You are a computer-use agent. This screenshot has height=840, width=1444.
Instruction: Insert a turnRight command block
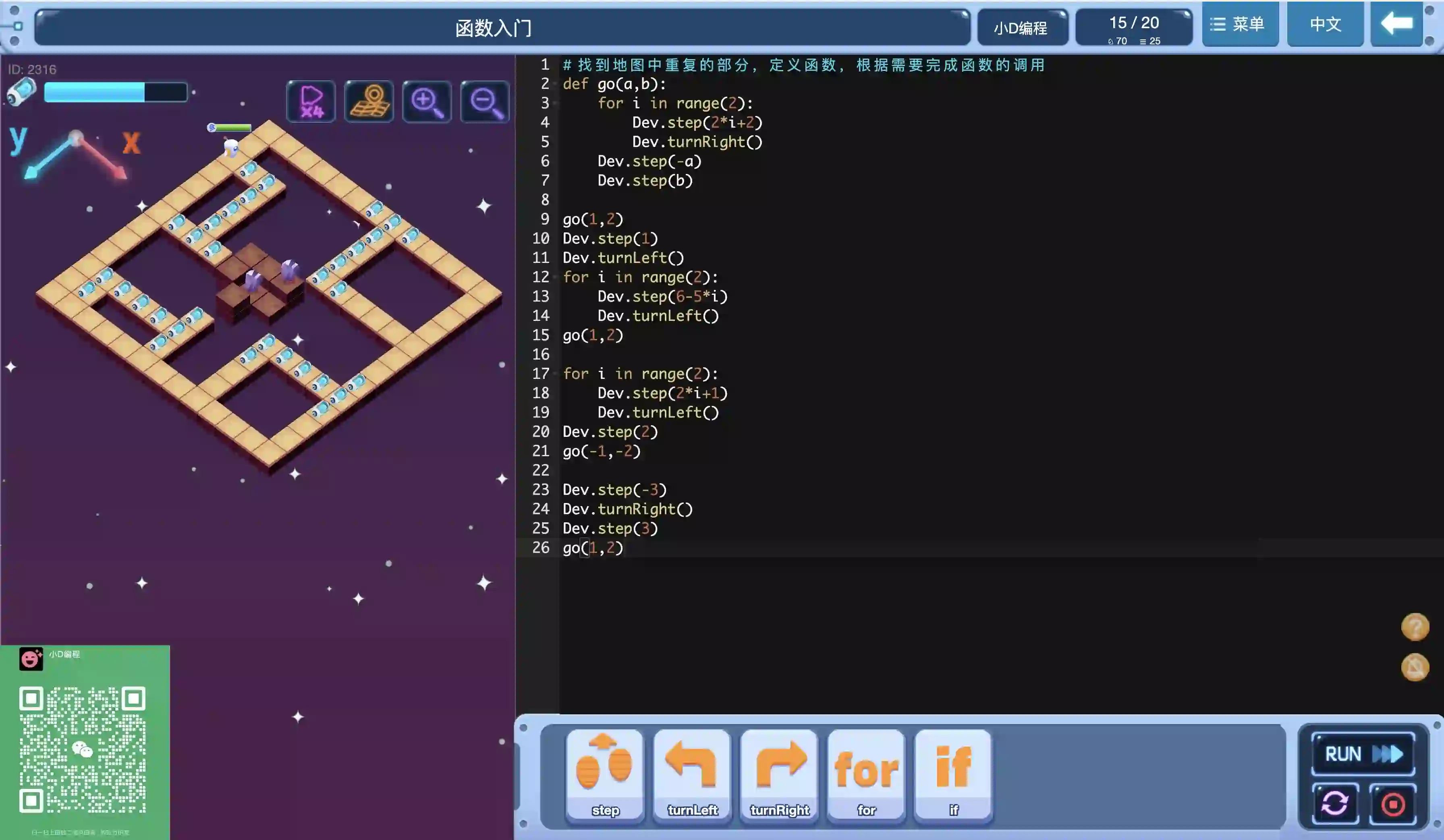(779, 775)
